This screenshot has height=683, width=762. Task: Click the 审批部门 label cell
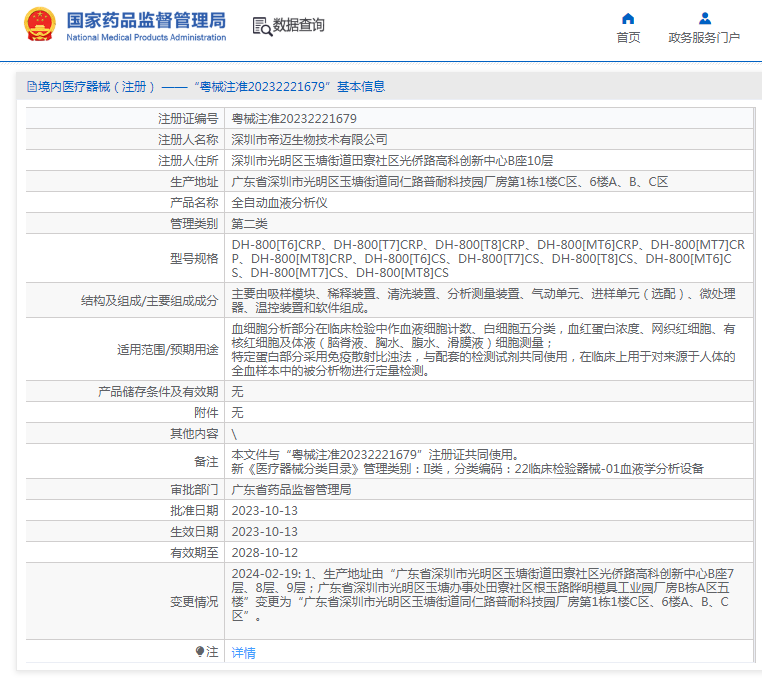pyautogui.click(x=125, y=490)
